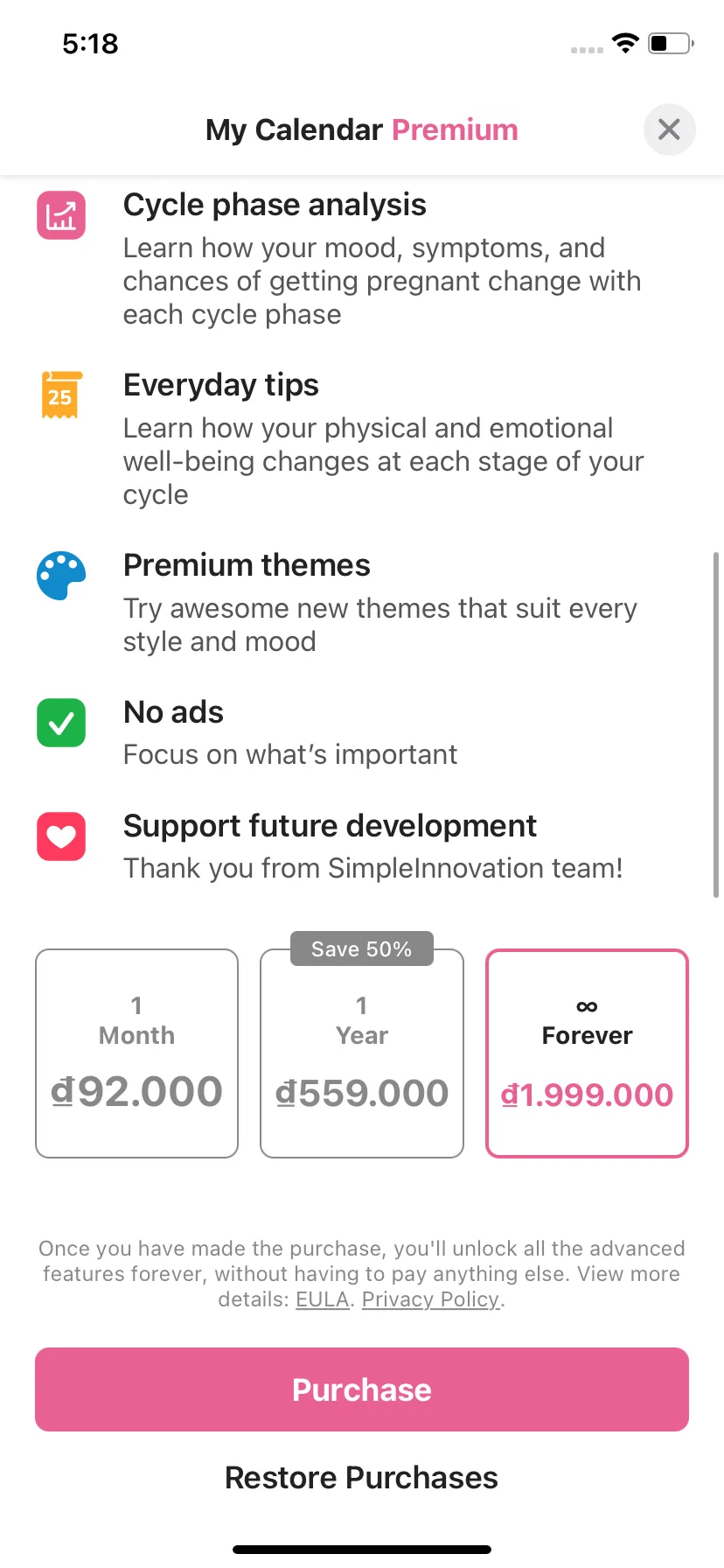Viewport: 724px width, 1568px height.
Task: Tap Restore Purchases
Action: pos(362,1478)
